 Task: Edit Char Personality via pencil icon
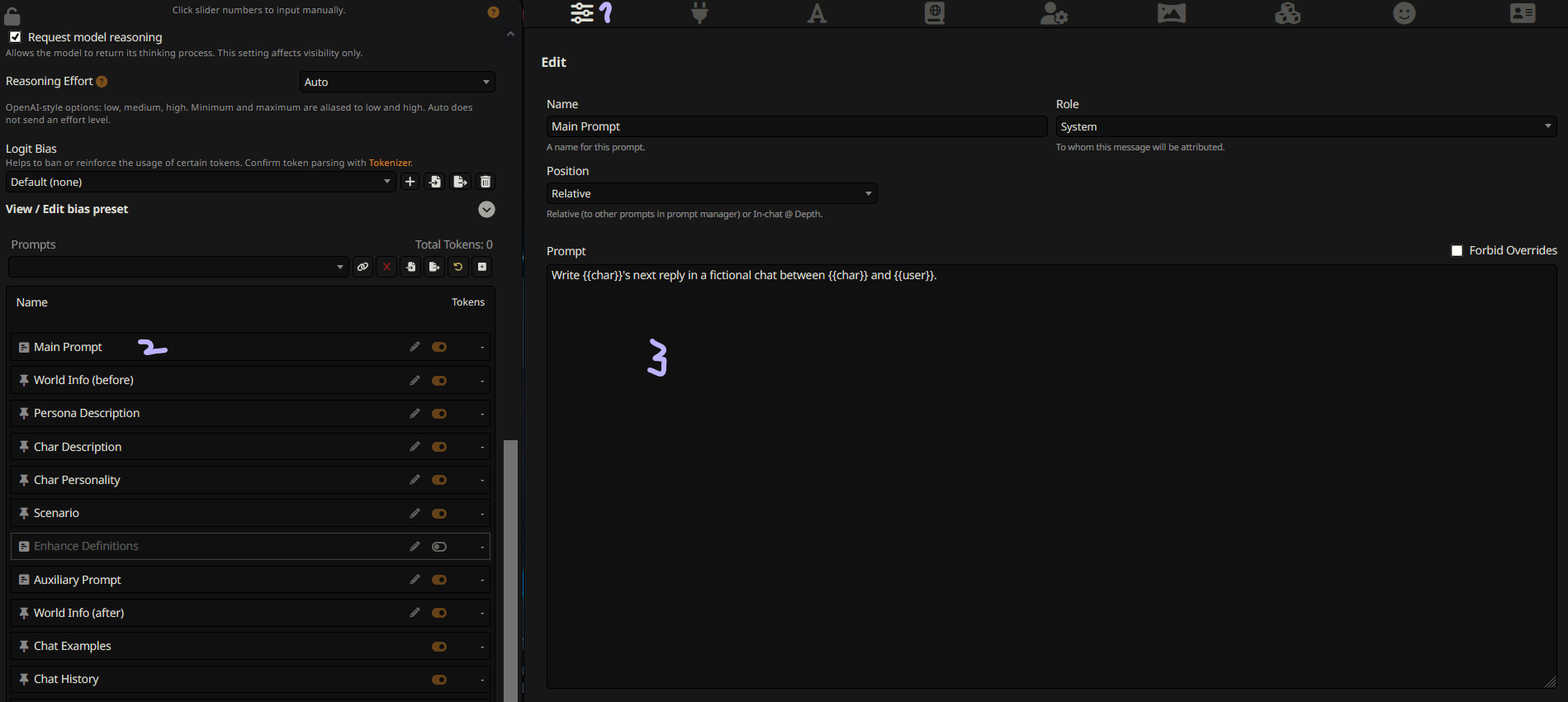(x=415, y=480)
